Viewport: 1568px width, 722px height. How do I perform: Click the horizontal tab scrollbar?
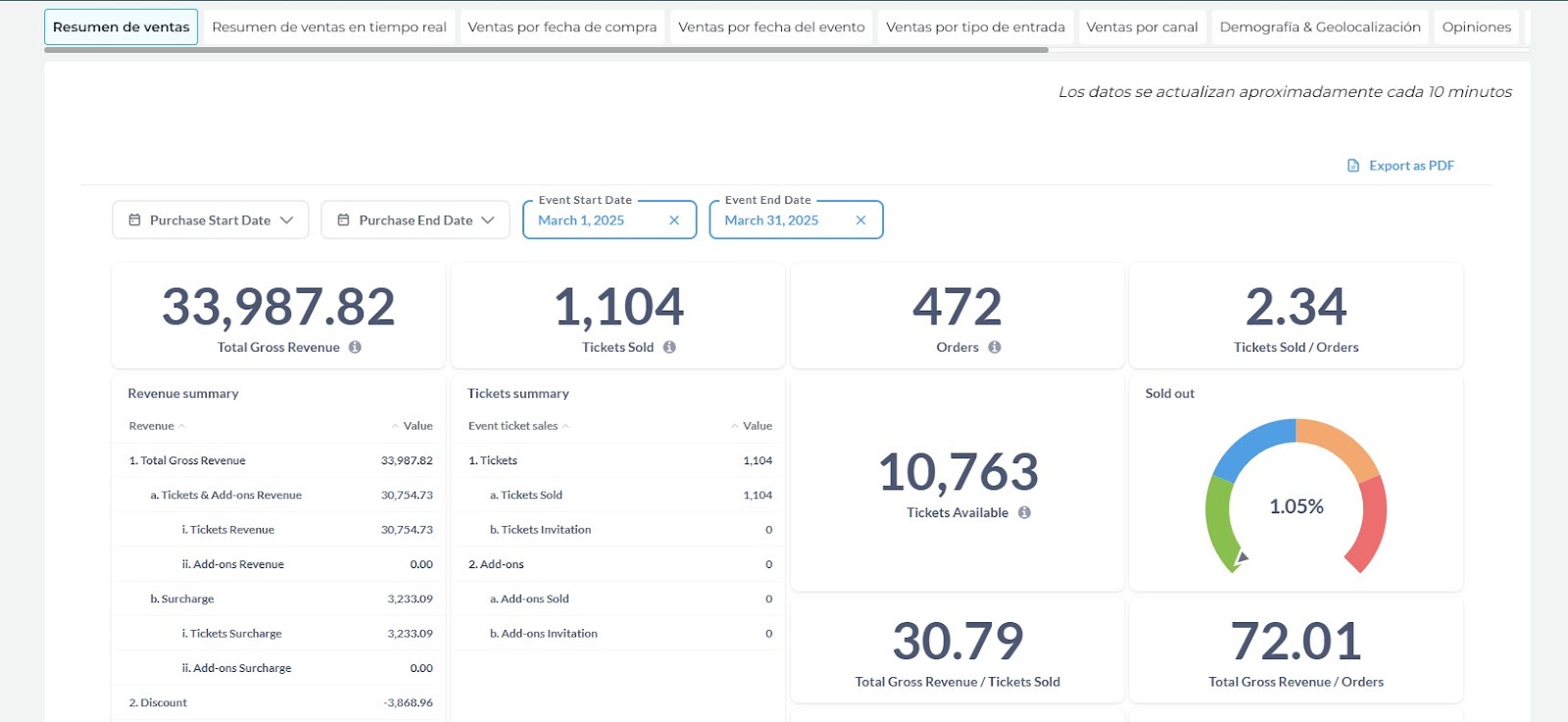546,49
